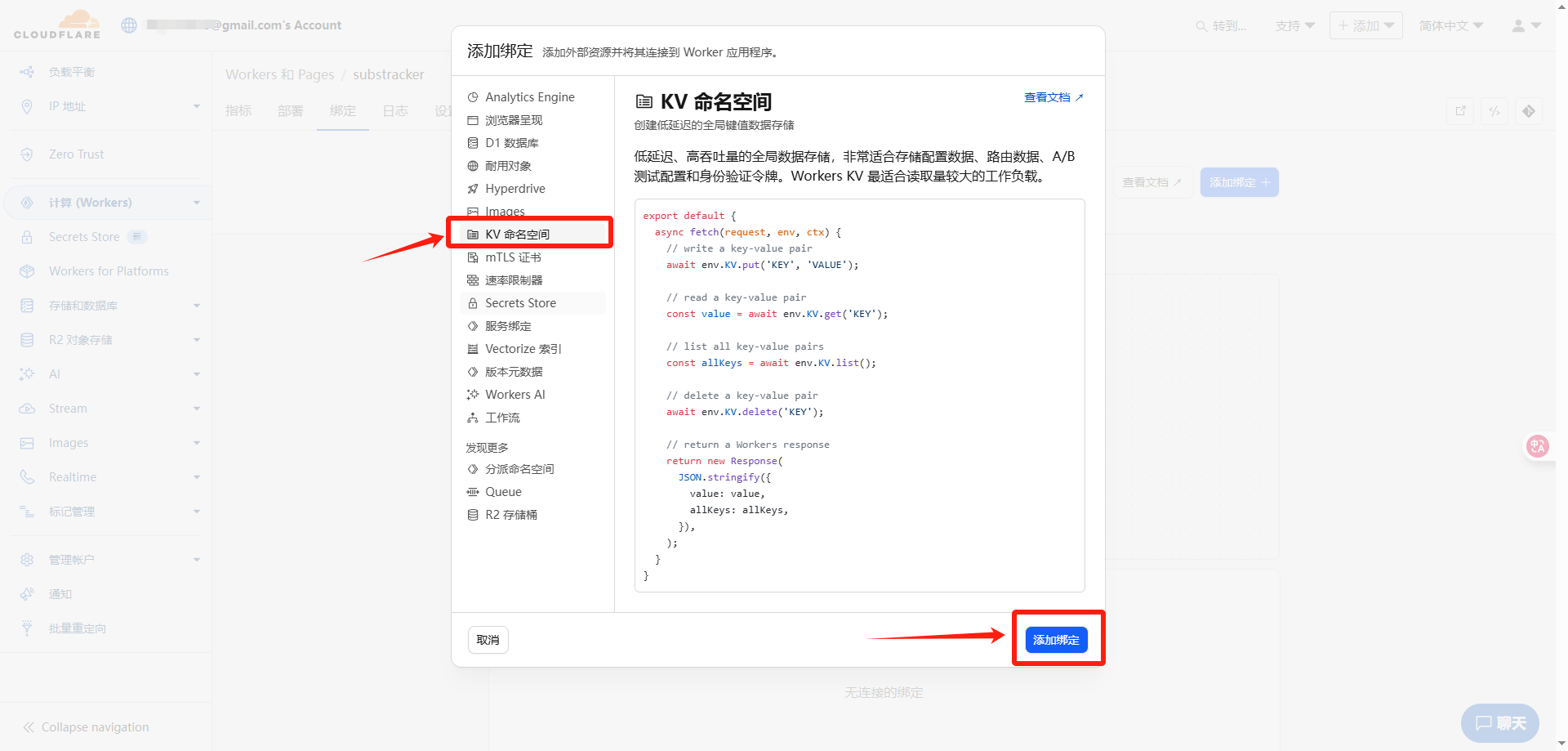This screenshot has width=1568, height=751.
Task: Click the 服务绑定 icon
Action: [x=473, y=326]
